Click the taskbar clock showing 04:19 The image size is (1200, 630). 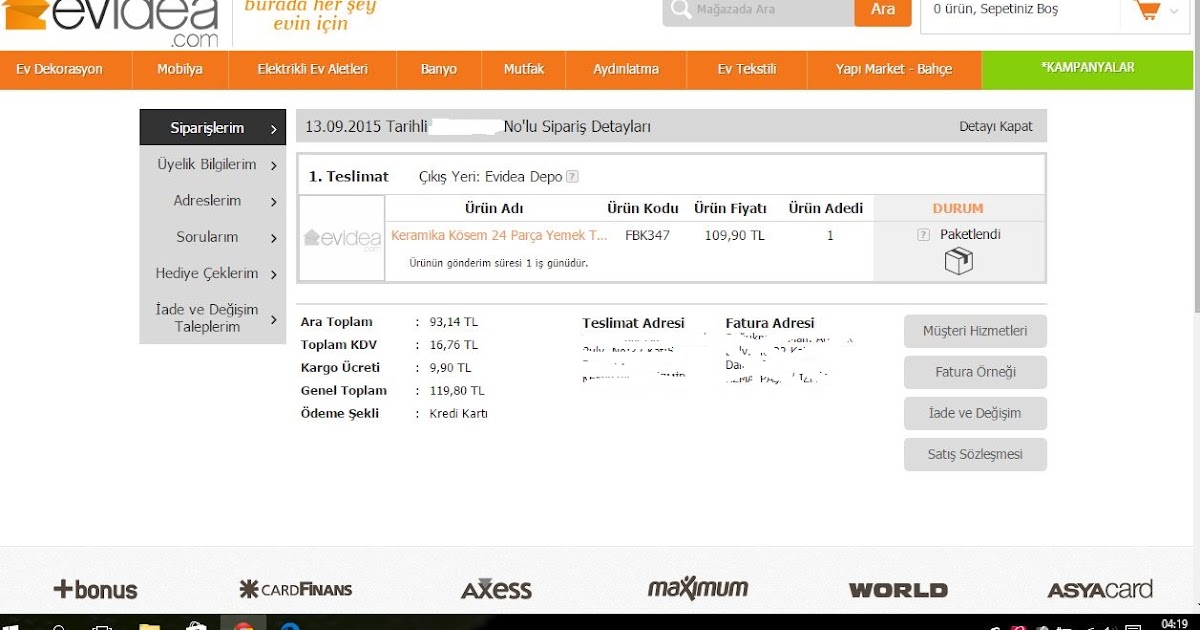coord(1174,623)
